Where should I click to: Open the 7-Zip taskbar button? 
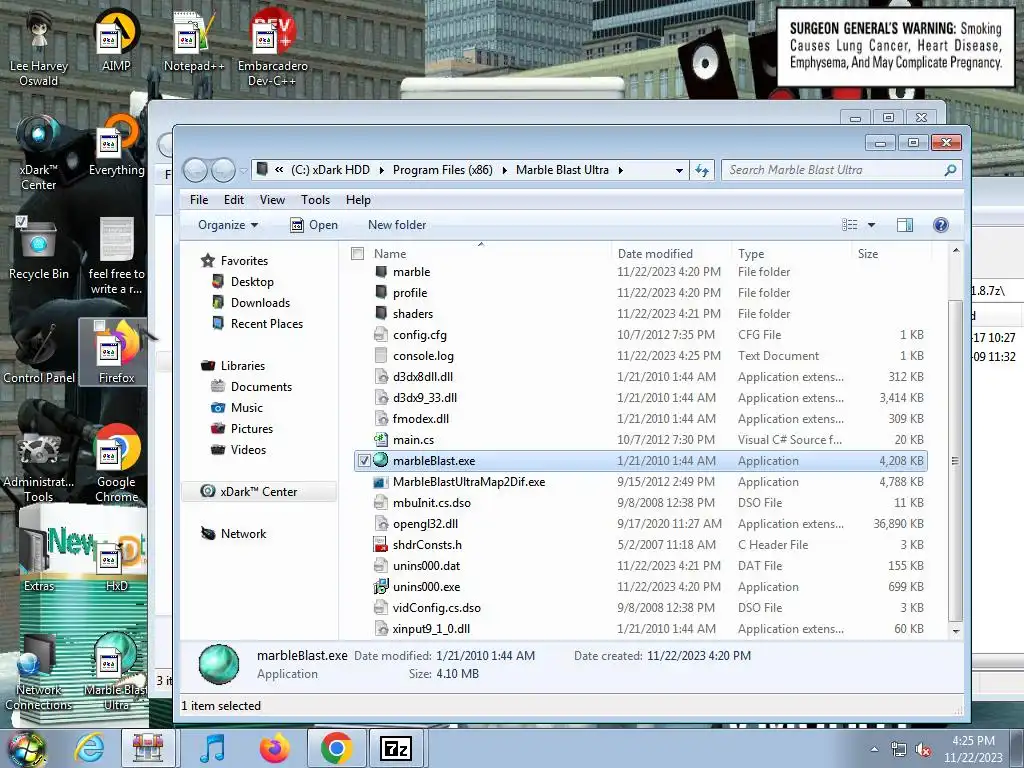coord(396,748)
